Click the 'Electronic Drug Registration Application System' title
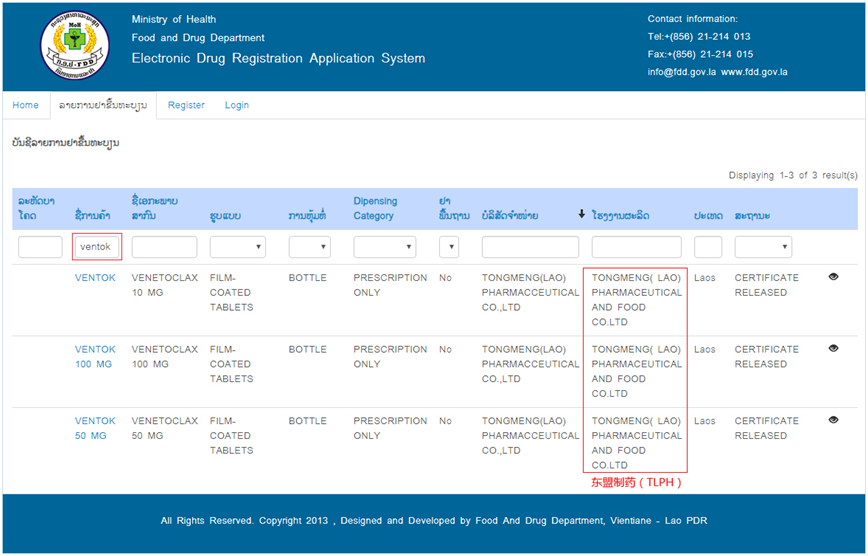 278,58
